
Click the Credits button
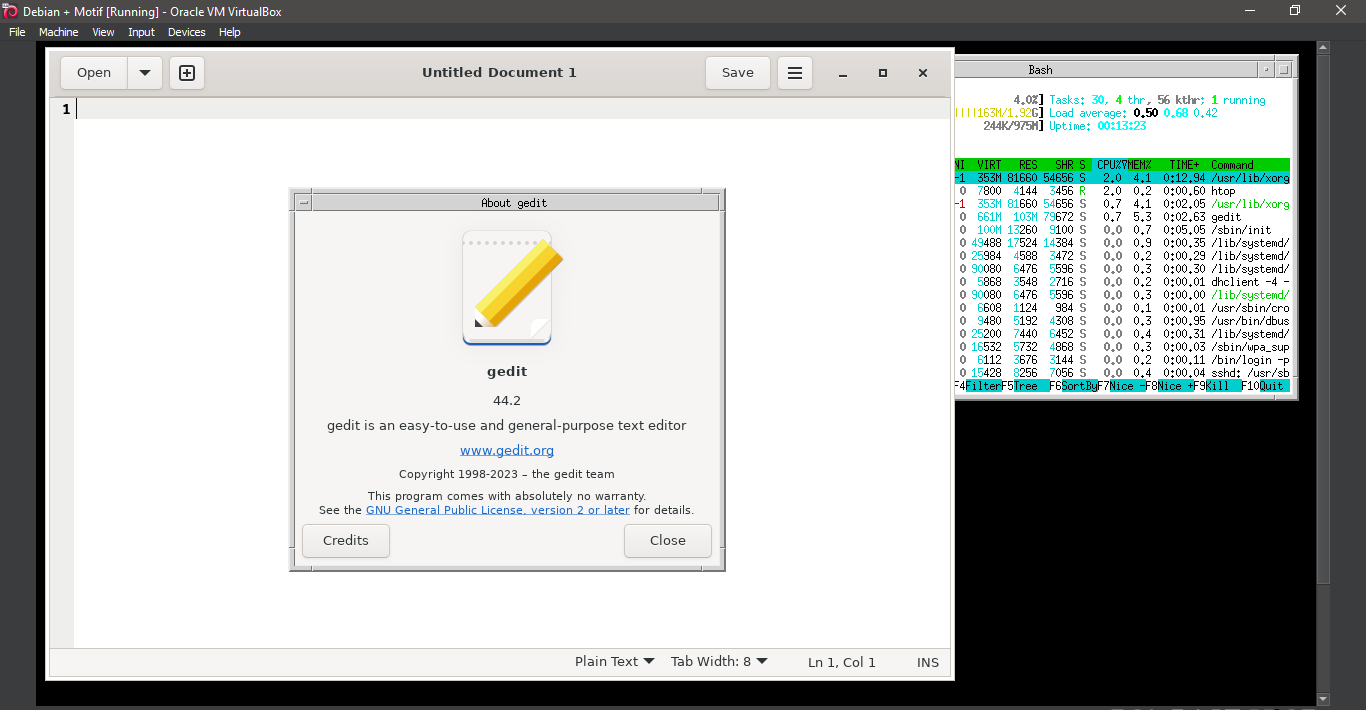pos(345,540)
